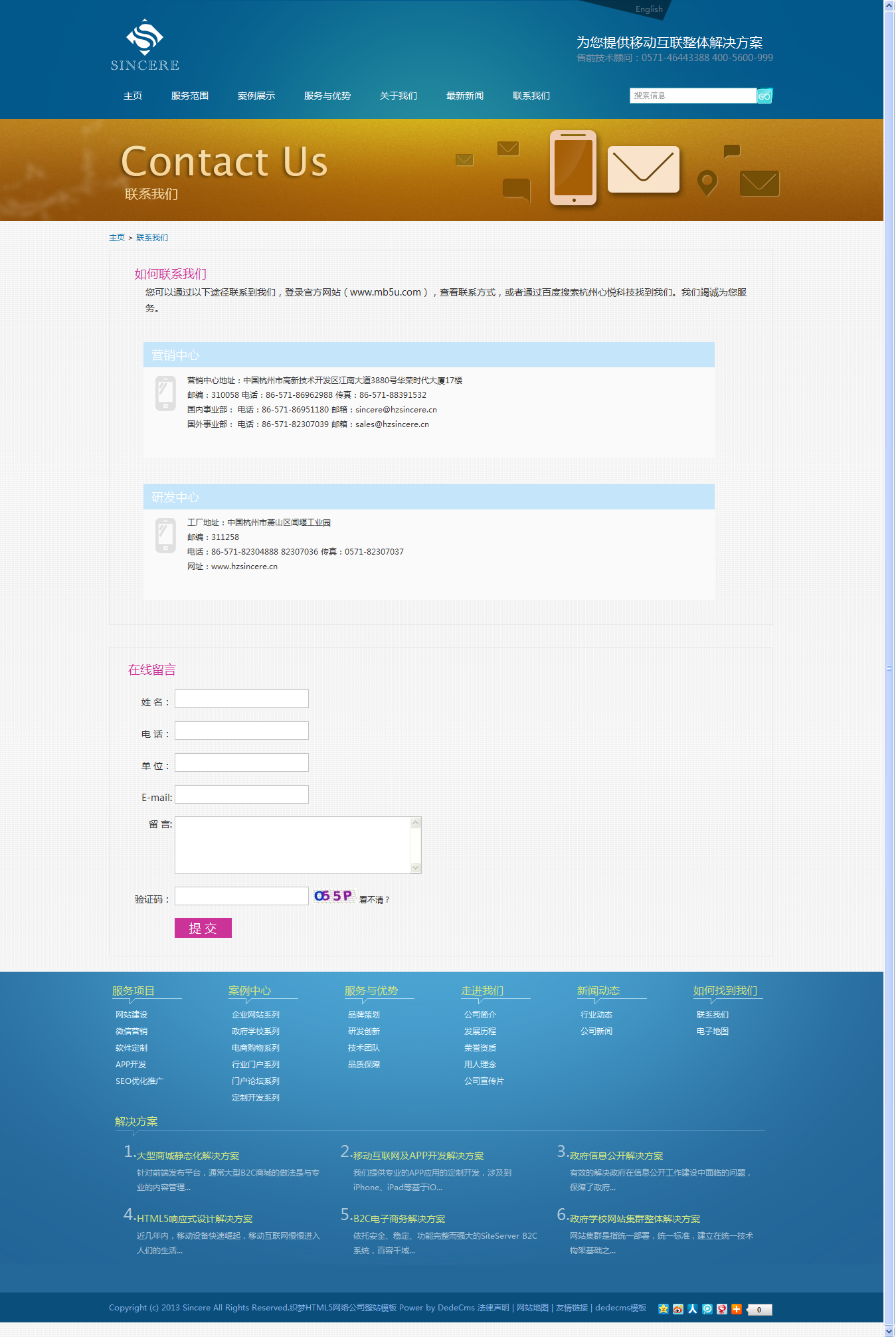
Task: Click the orange plus more-share icon
Action: point(736,1309)
